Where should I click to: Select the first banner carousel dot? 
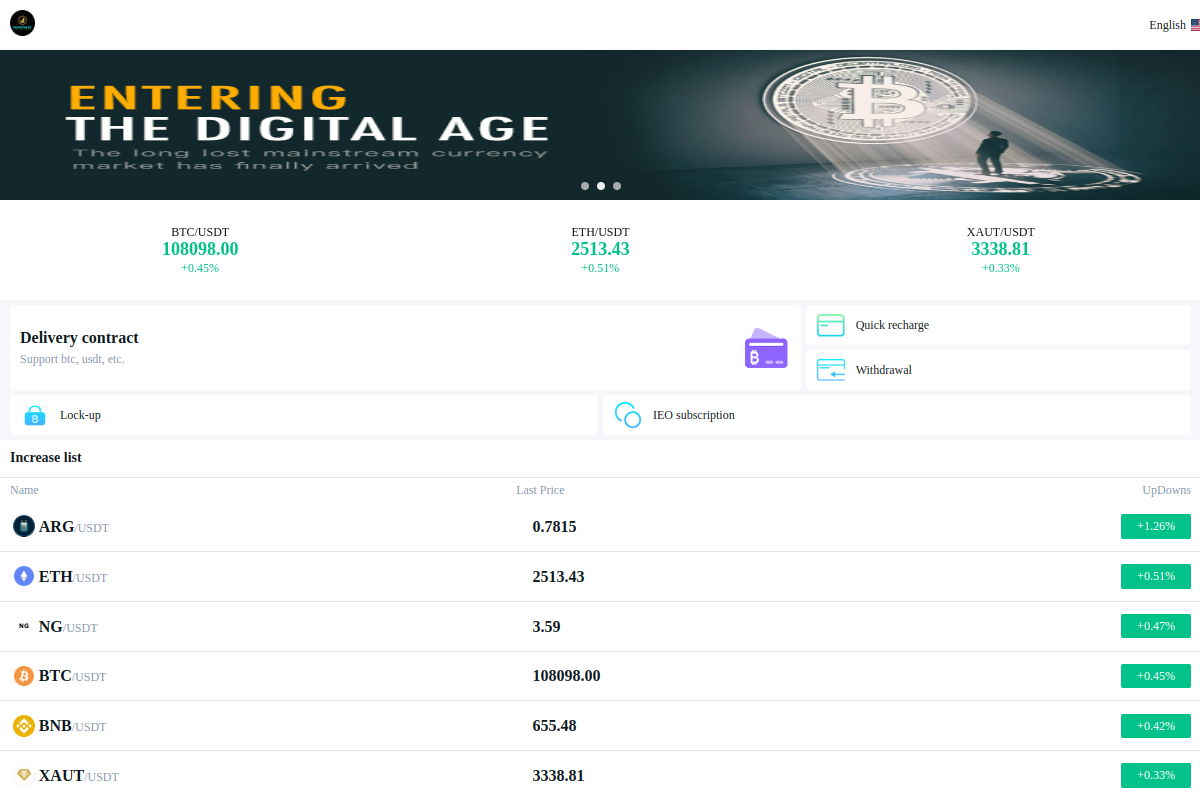pyautogui.click(x=585, y=186)
